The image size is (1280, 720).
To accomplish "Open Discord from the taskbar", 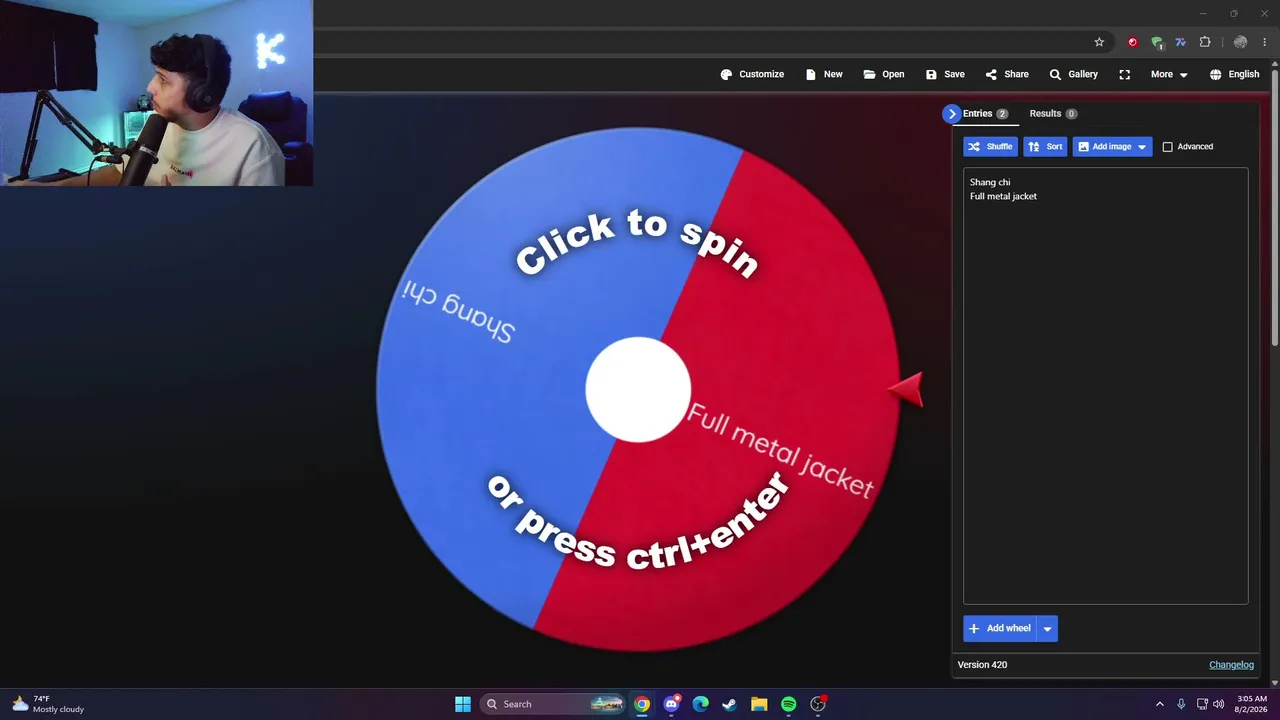I will (671, 704).
